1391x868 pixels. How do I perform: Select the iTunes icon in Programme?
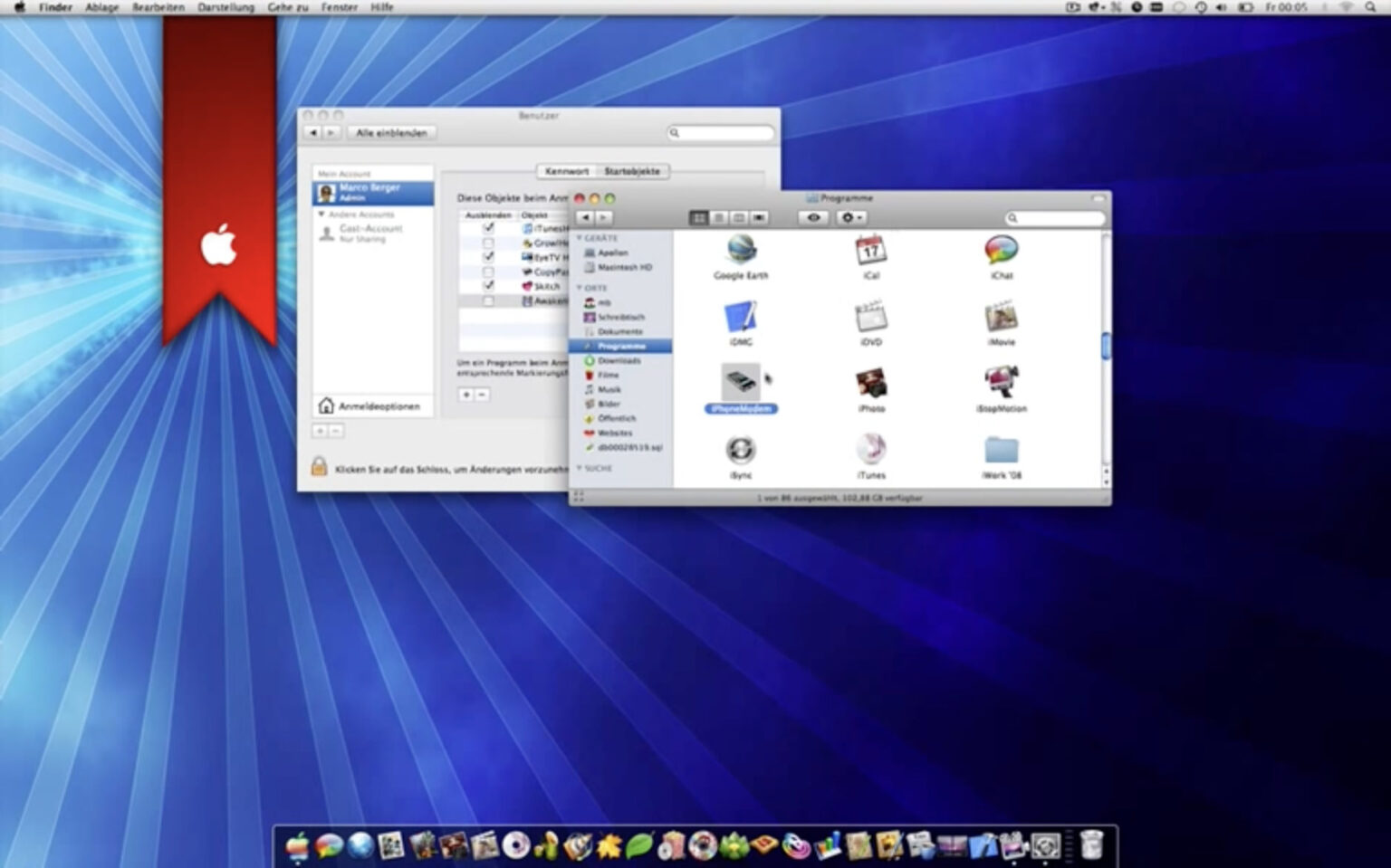pos(870,450)
